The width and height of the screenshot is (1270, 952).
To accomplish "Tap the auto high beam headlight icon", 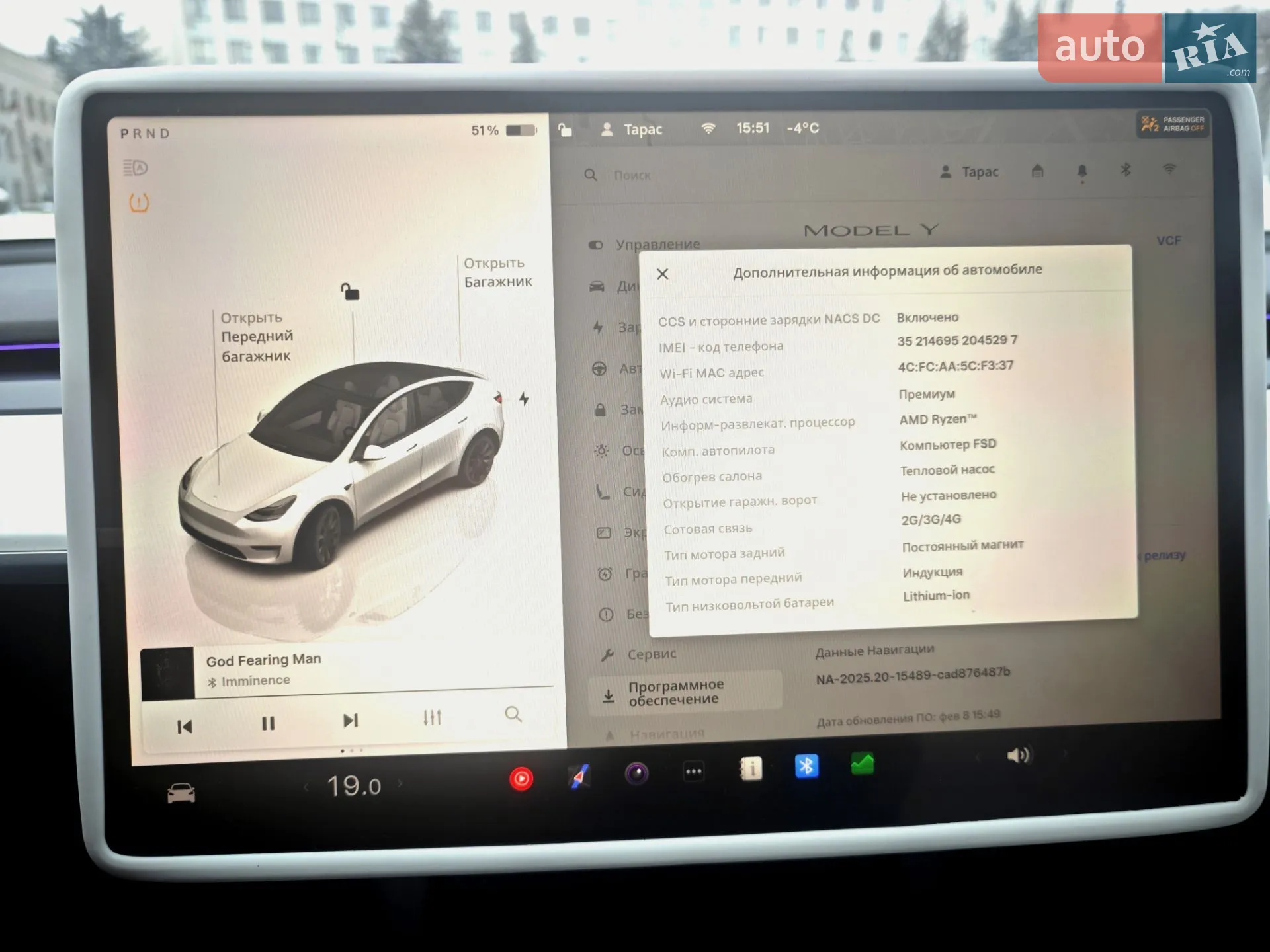I will tap(136, 167).
